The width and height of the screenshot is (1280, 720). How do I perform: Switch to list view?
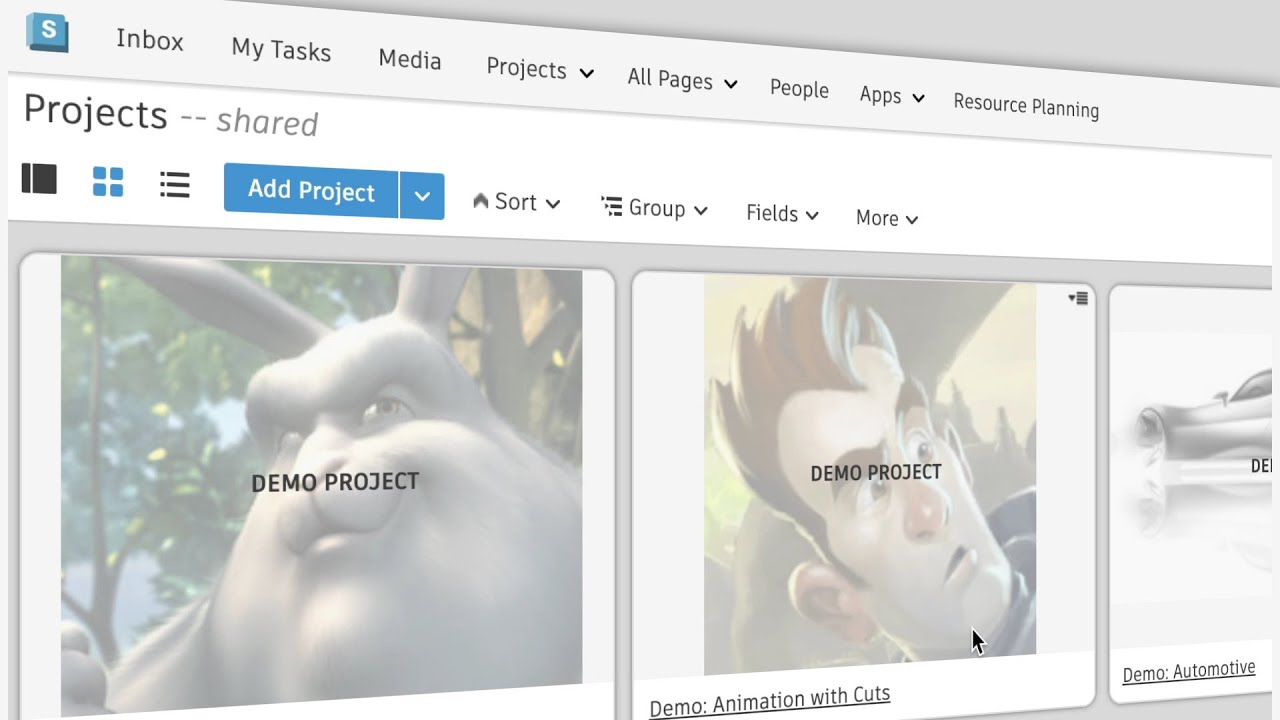[x=175, y=184]
